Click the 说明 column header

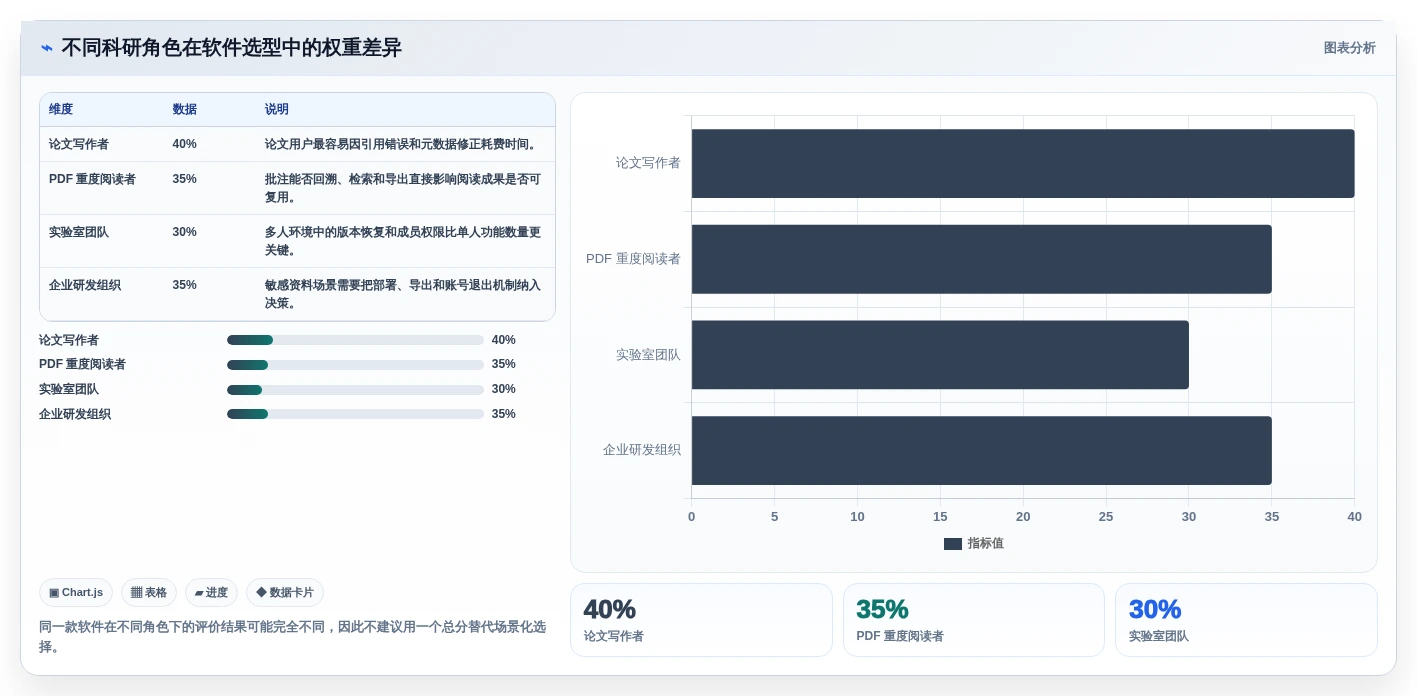coord(277,109)
